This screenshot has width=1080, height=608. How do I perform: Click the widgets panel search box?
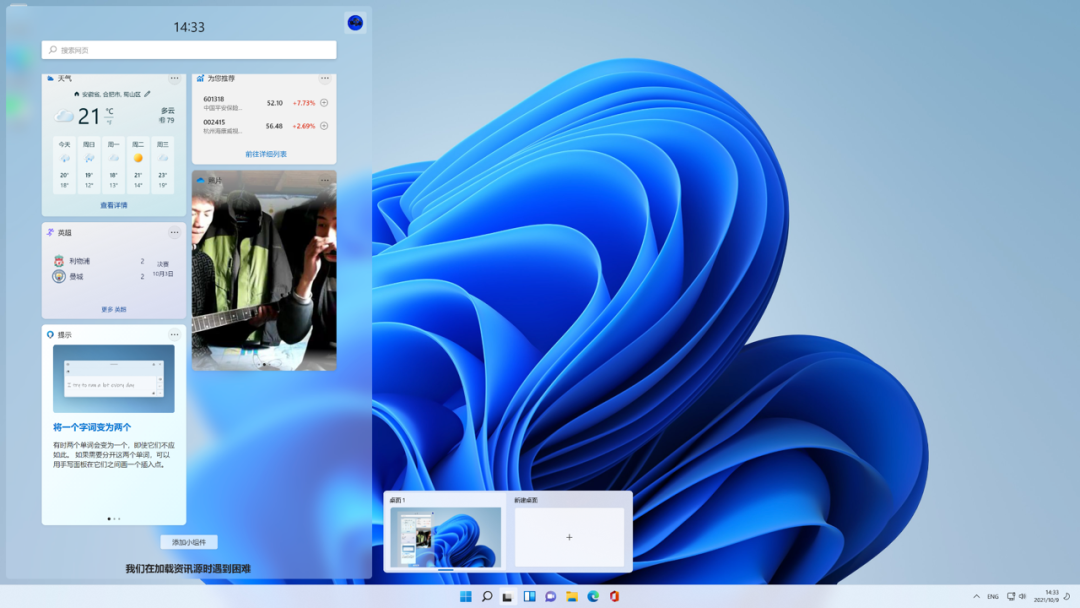pyautogui.click(x=188, y=49)
